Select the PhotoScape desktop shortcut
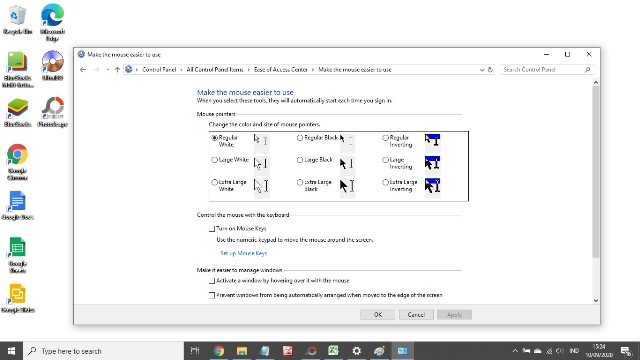 [52, 112]
